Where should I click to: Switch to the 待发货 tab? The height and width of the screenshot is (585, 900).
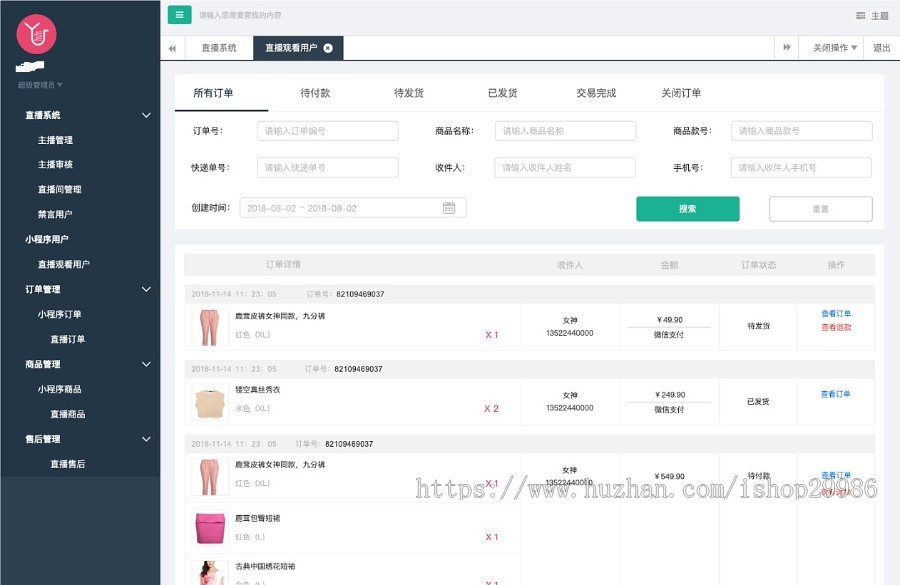[409, 93]
